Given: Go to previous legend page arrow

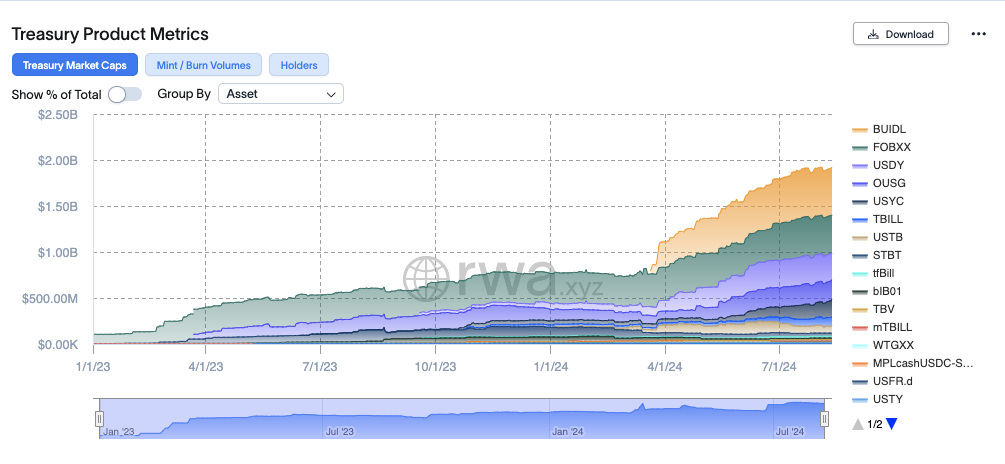Looking at the screenshot, I should (858, 424).
